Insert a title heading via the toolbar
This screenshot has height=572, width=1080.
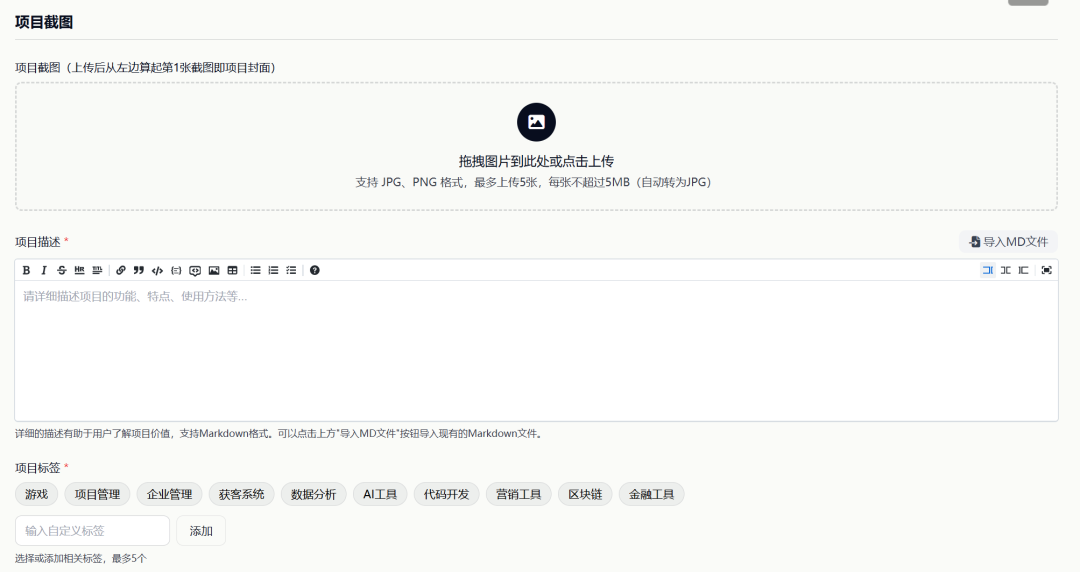(97, 270)
